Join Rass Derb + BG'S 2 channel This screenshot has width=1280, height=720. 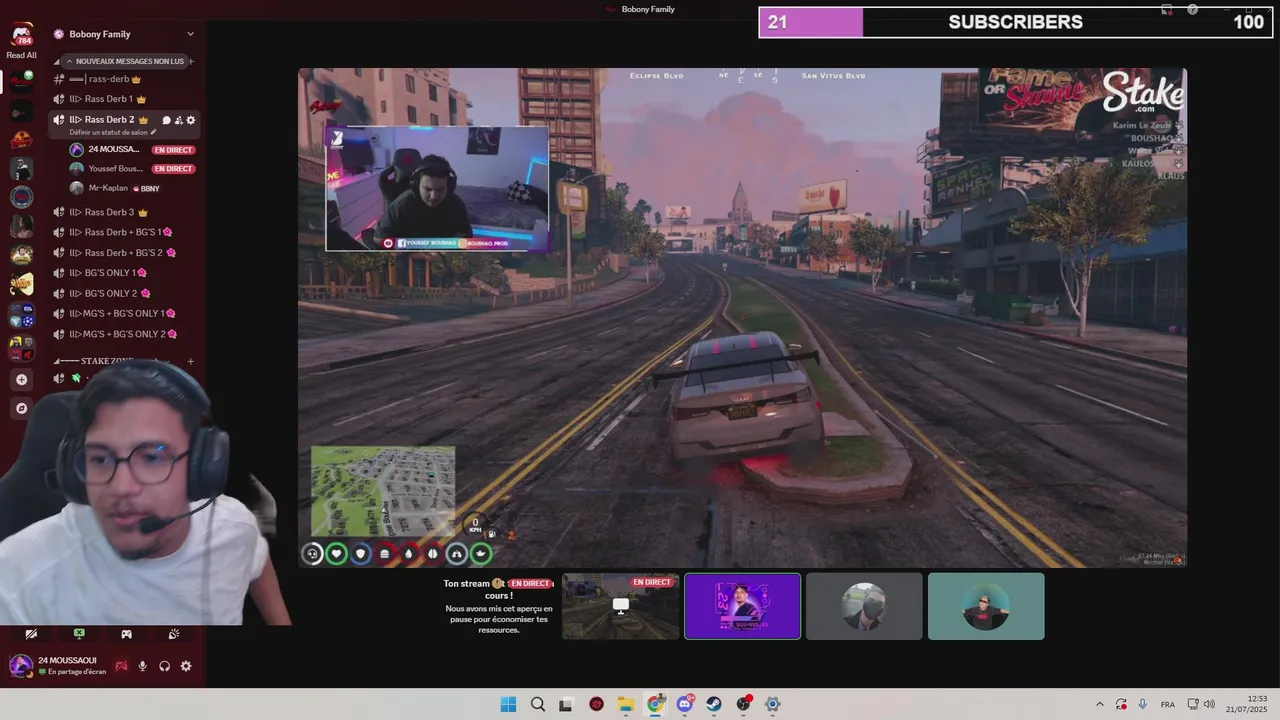123,253
